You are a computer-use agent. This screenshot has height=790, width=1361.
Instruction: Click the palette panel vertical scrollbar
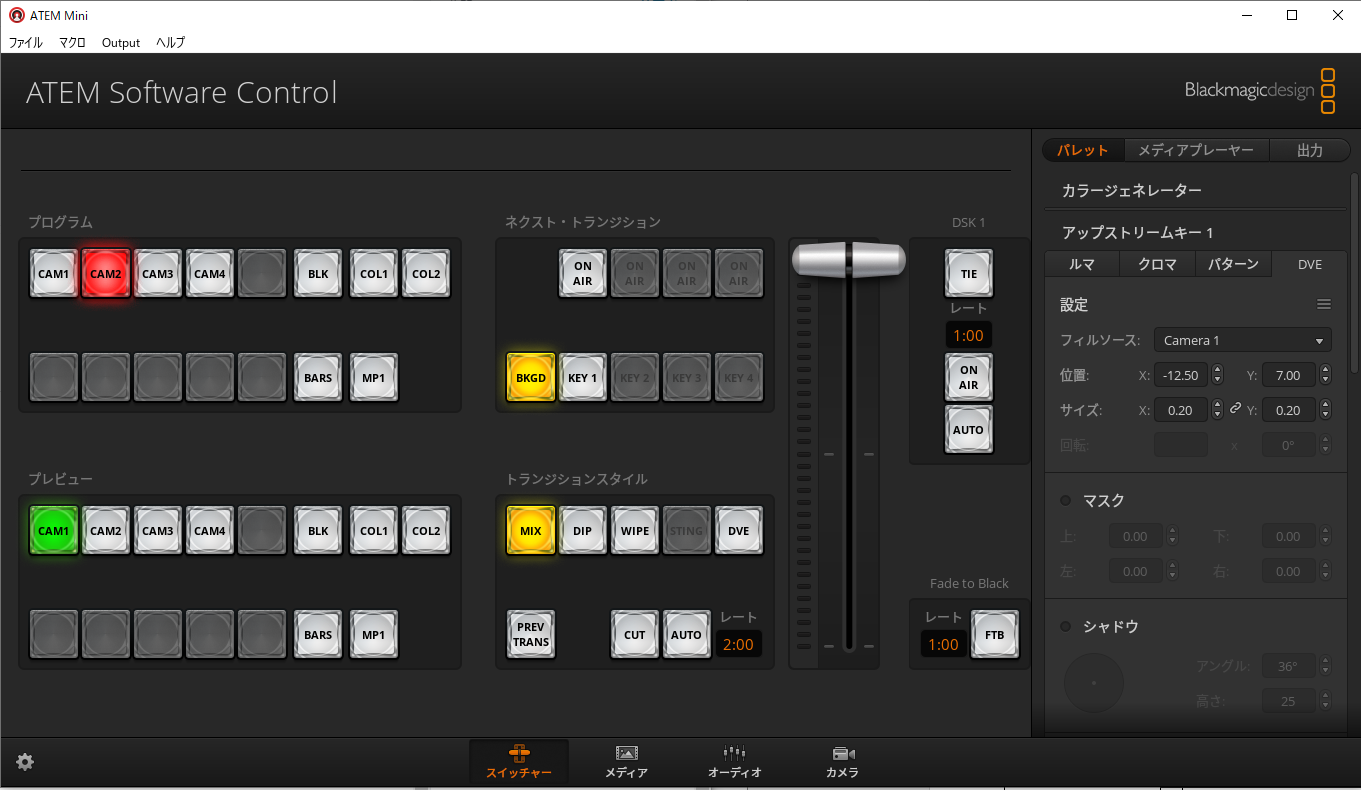coord(1355,273)
